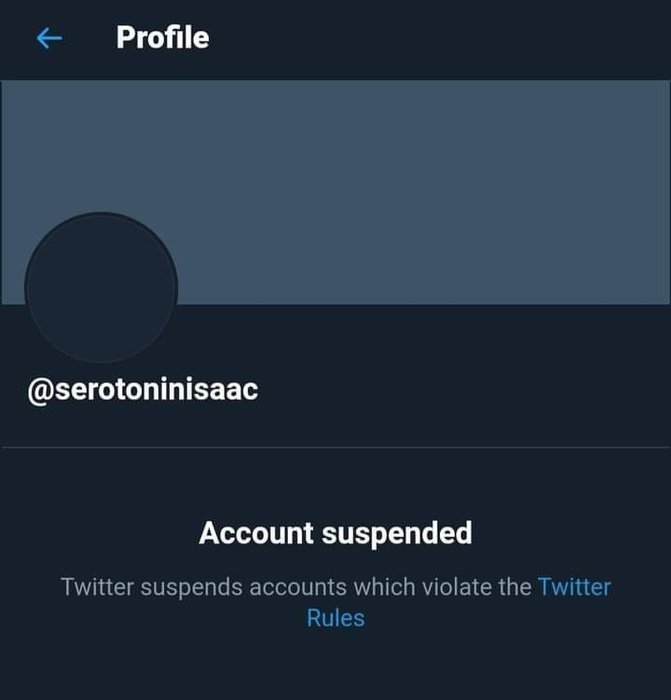
Task: Tap the empty circular avatar placeholder
Action: [x=101, y=288]
